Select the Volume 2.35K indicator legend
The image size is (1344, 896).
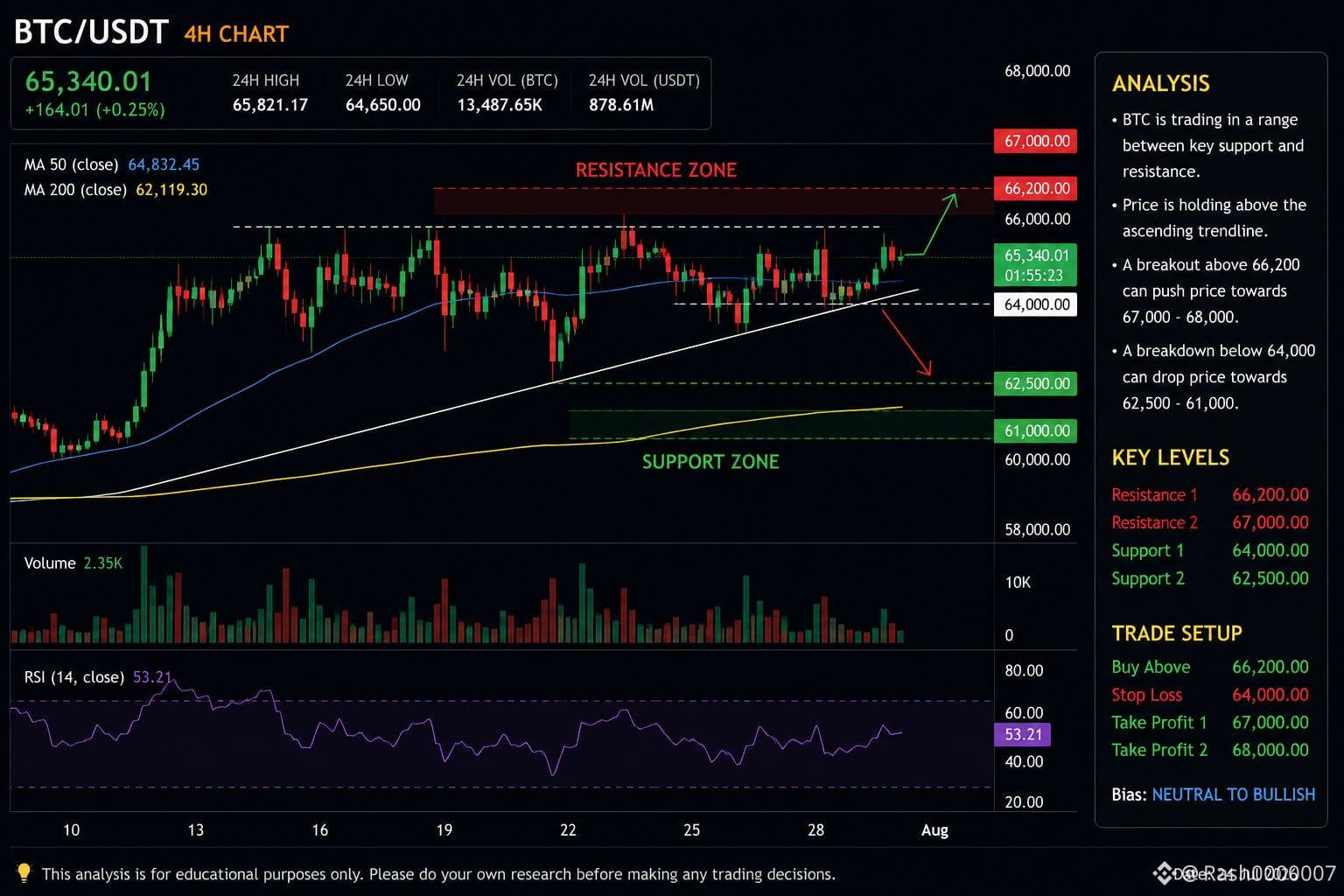[73, 563]
